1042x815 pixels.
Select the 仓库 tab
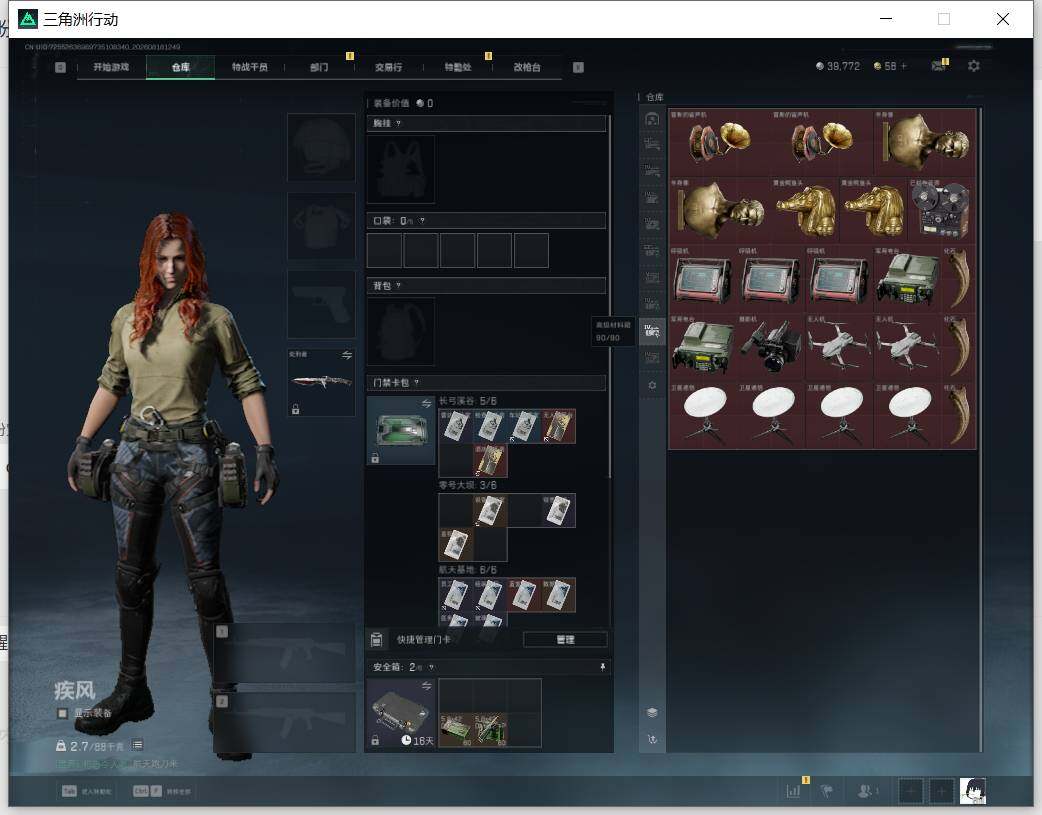coord(180,67)
